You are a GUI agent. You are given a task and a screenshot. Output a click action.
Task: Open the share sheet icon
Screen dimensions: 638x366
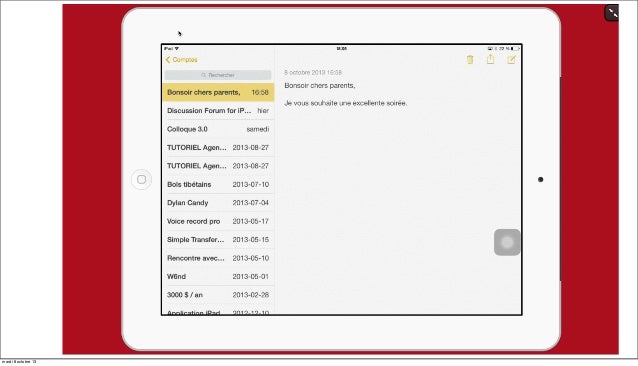point(491,59)
